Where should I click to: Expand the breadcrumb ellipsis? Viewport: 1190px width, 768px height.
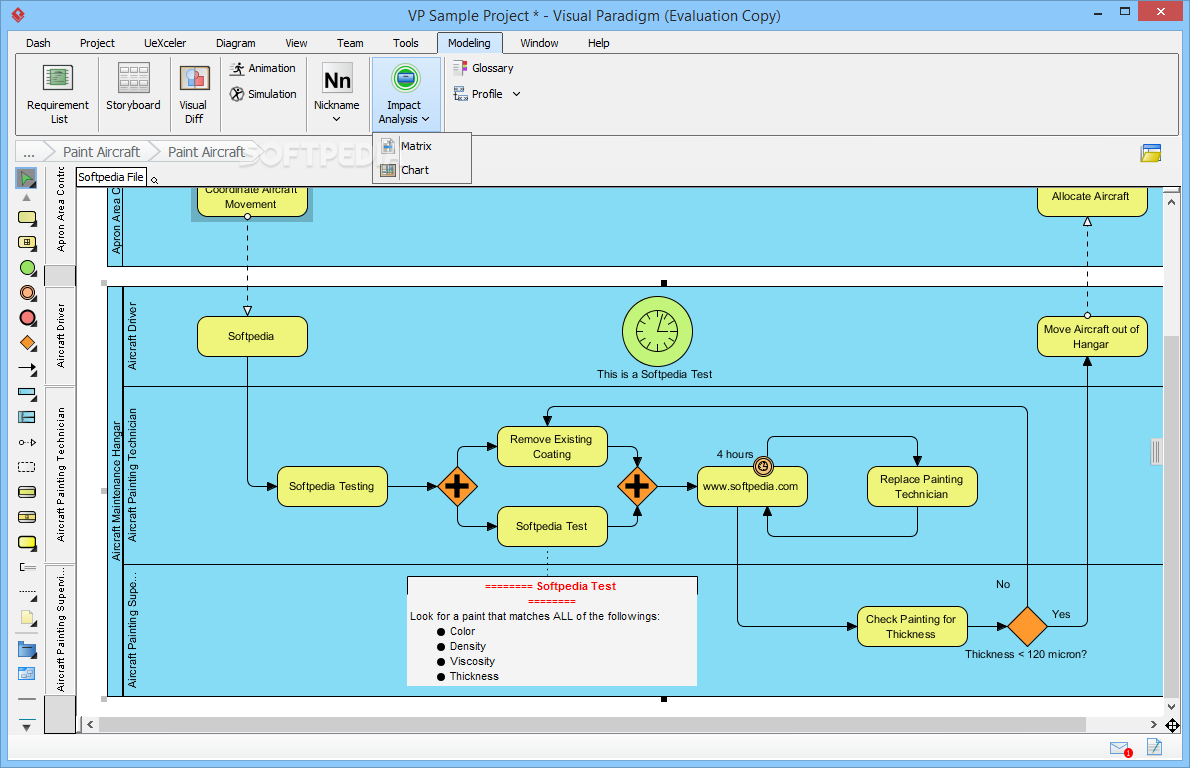point(29,152)
